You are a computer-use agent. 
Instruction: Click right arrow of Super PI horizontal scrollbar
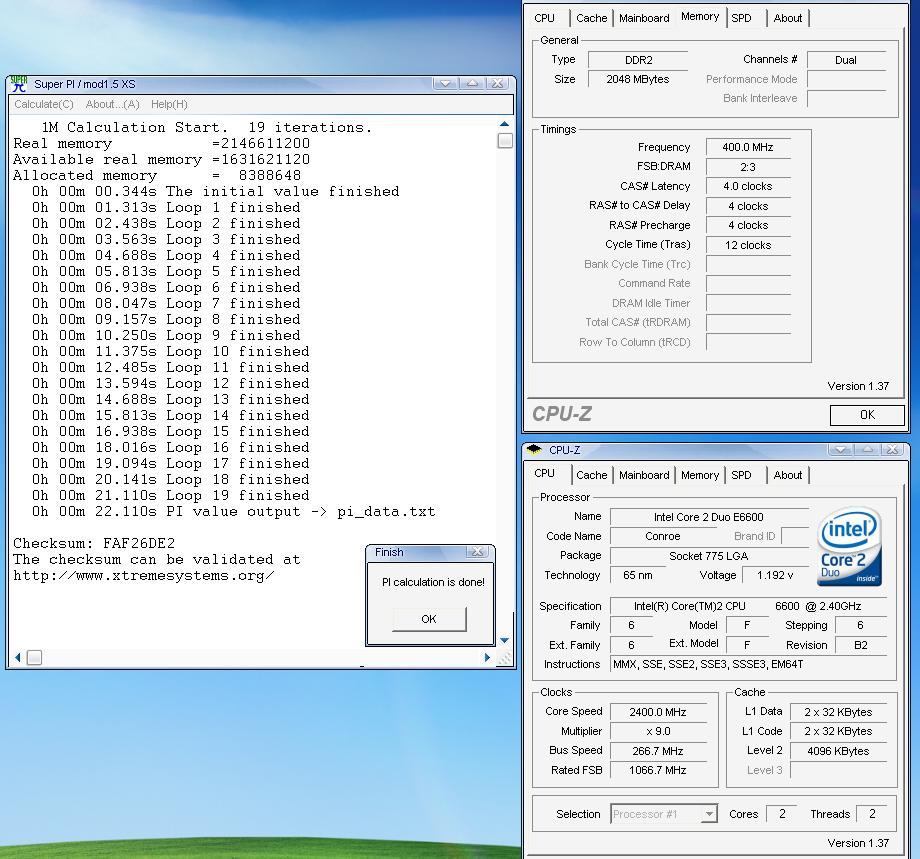point(487,658)
